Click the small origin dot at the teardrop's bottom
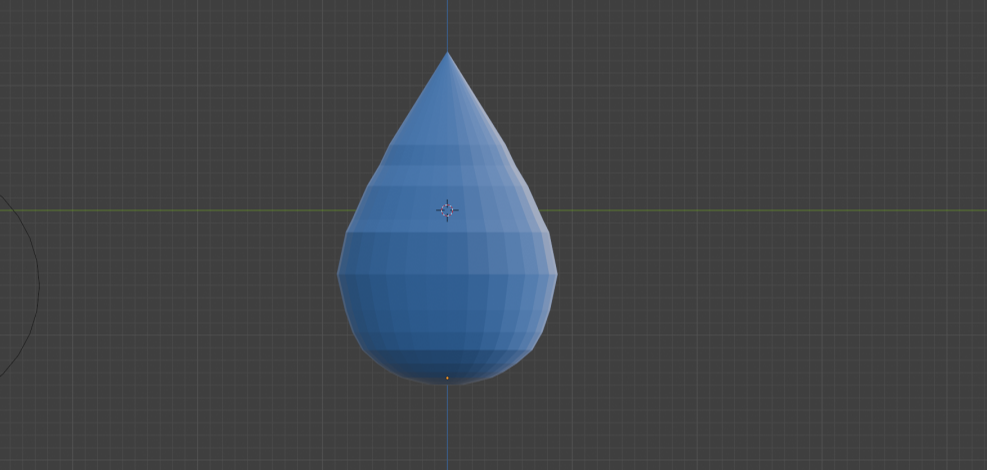The height and width of the screenshot is (470, 987). coord(447,378)
